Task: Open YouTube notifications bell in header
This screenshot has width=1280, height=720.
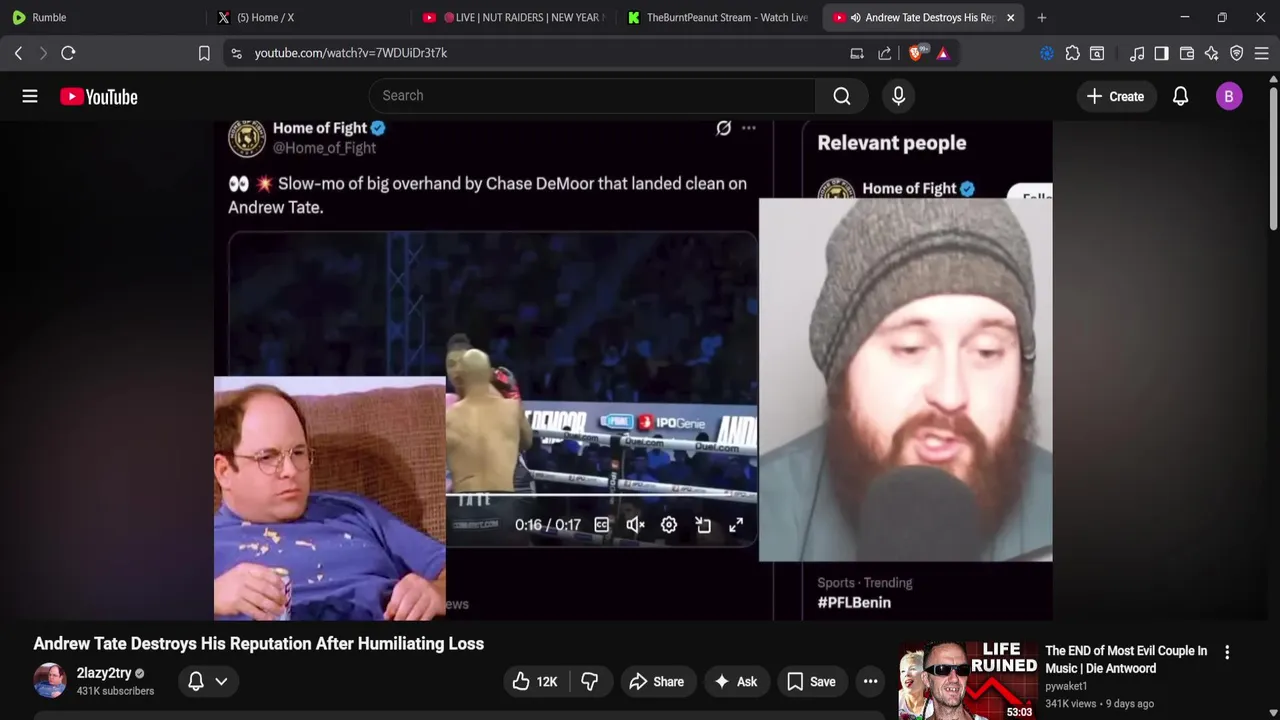Action: click(1180, 96)
